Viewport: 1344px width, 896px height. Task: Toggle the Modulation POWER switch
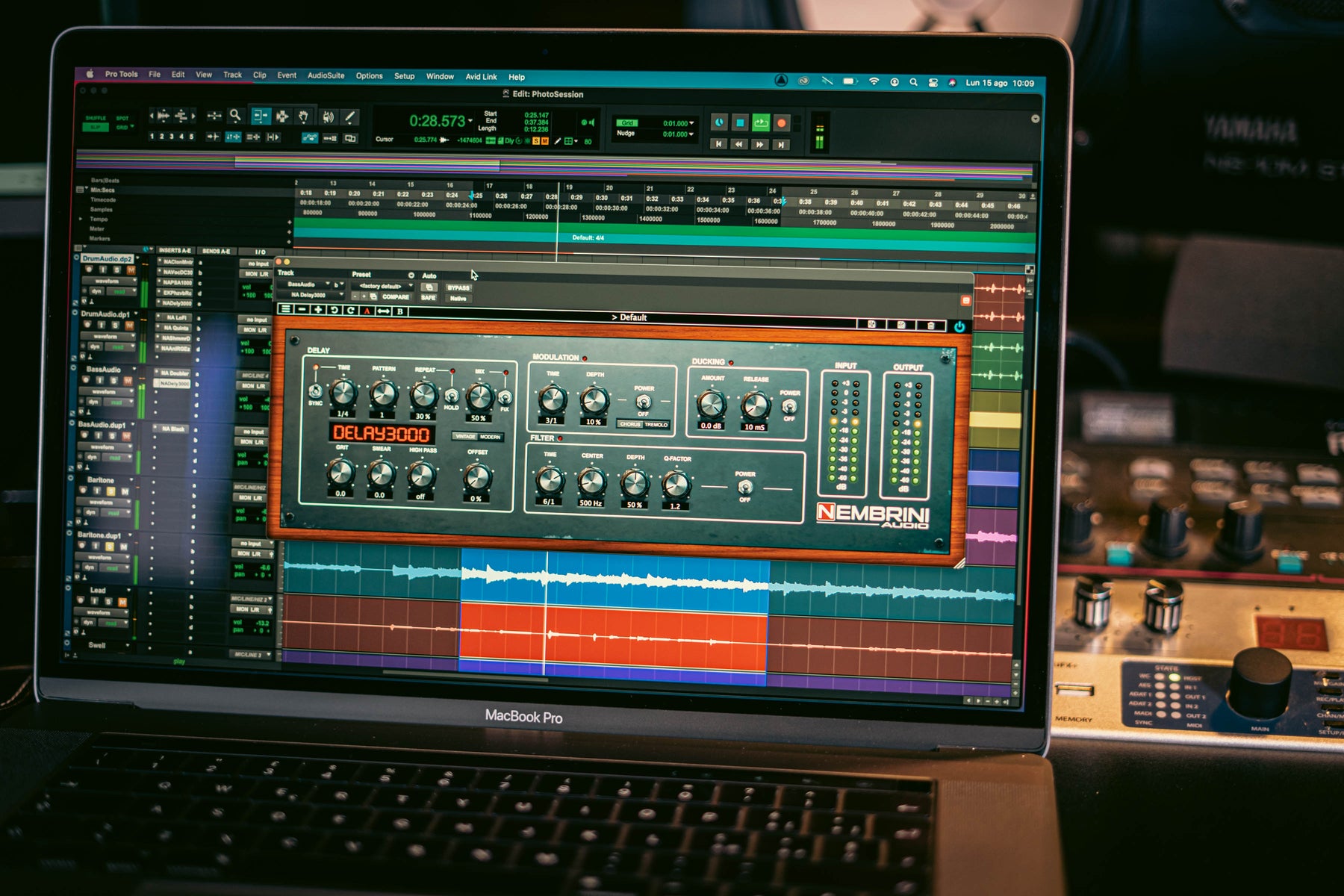click(643, 402)
